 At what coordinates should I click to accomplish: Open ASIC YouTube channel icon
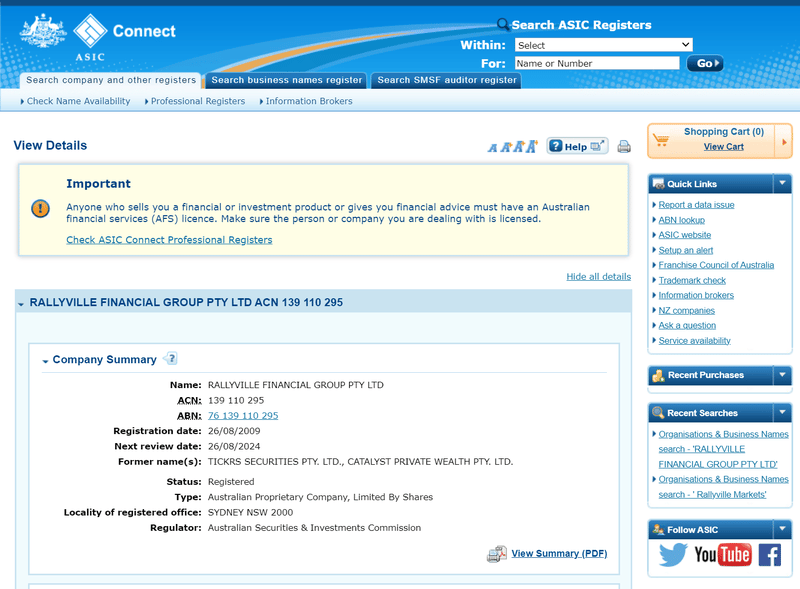(x=722, y=555)
